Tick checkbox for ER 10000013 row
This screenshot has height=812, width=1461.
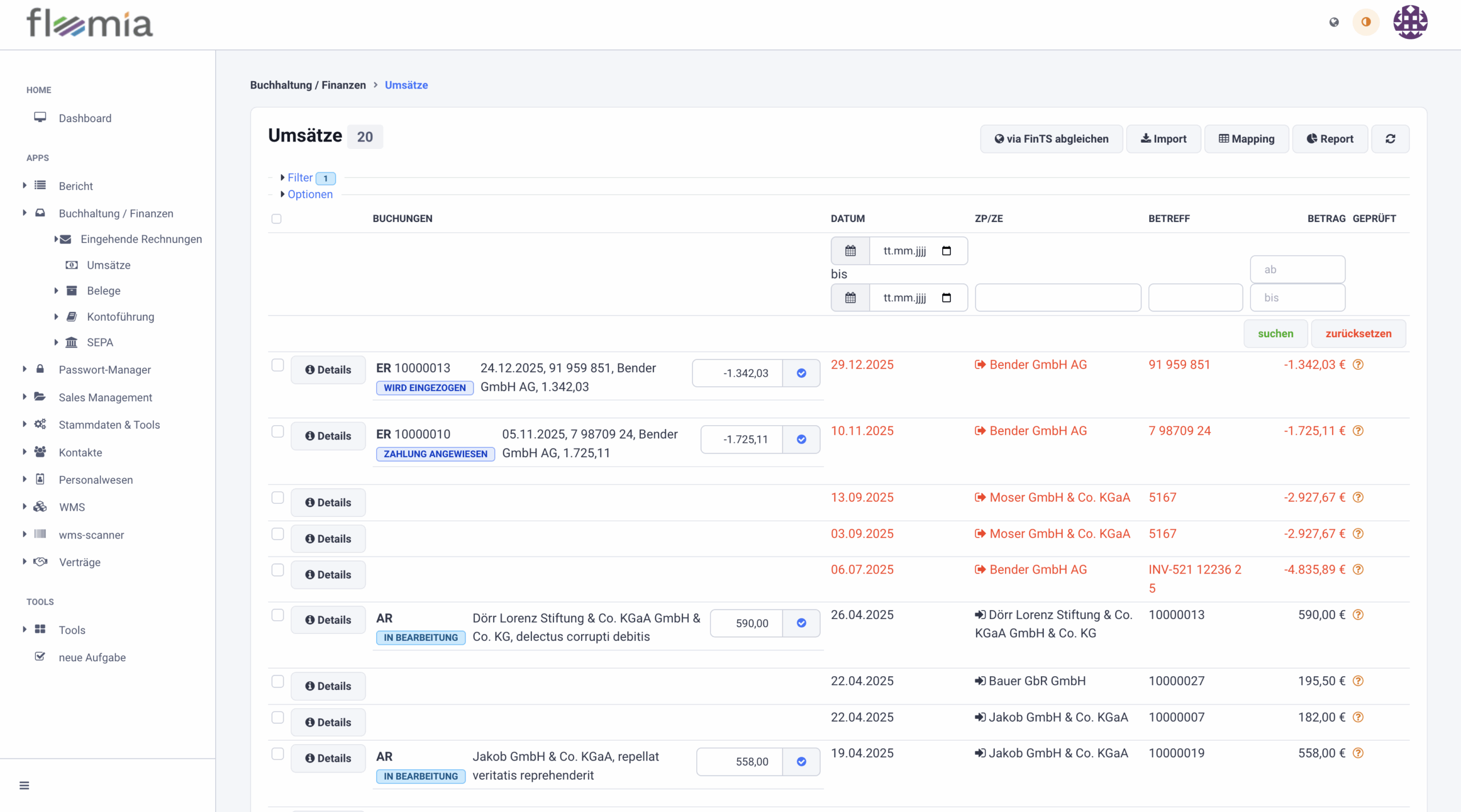pos(277,365)
